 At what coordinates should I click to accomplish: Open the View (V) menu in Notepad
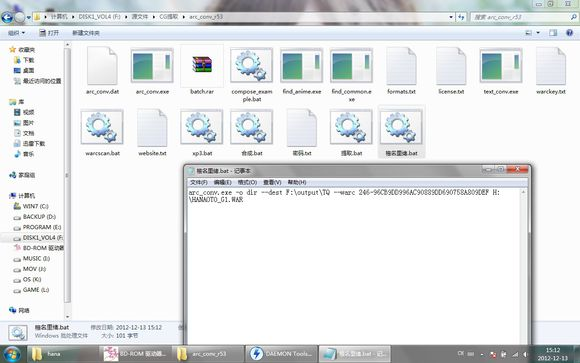272,182
